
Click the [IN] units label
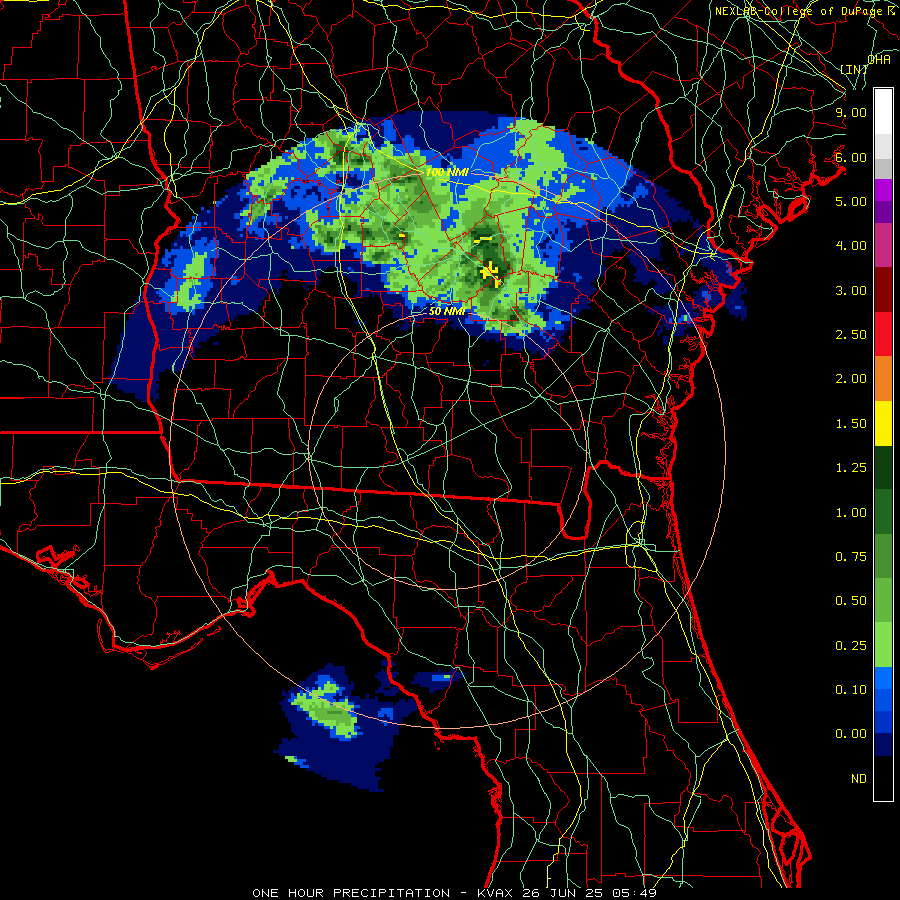point(854,69)
